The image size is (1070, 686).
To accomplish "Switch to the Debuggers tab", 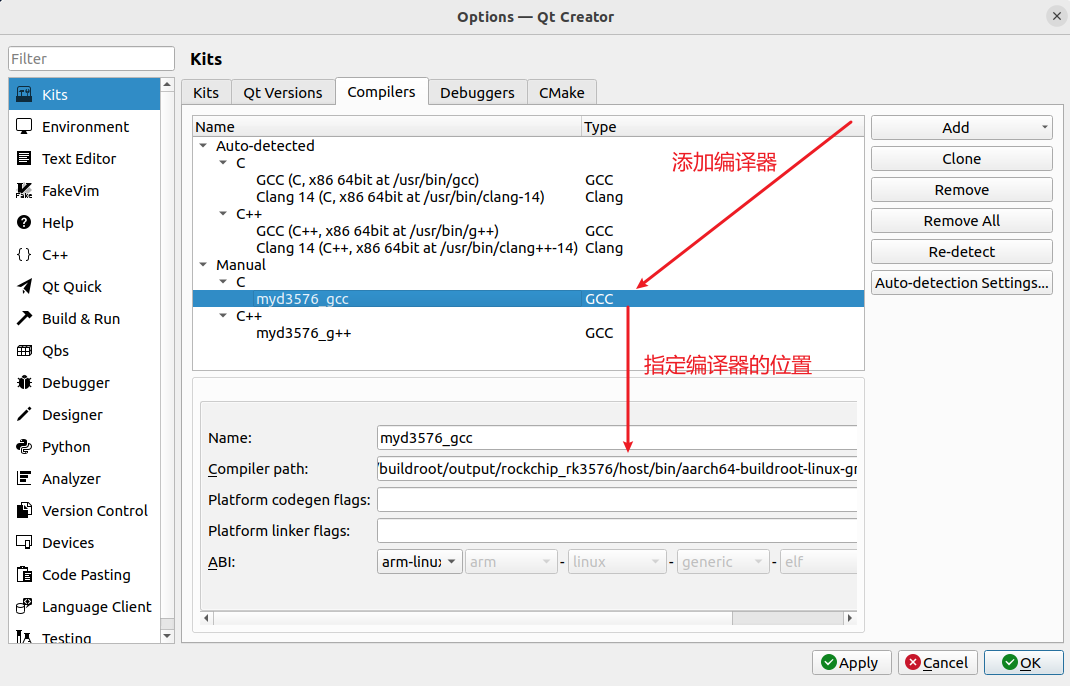I will click(477, 93).
